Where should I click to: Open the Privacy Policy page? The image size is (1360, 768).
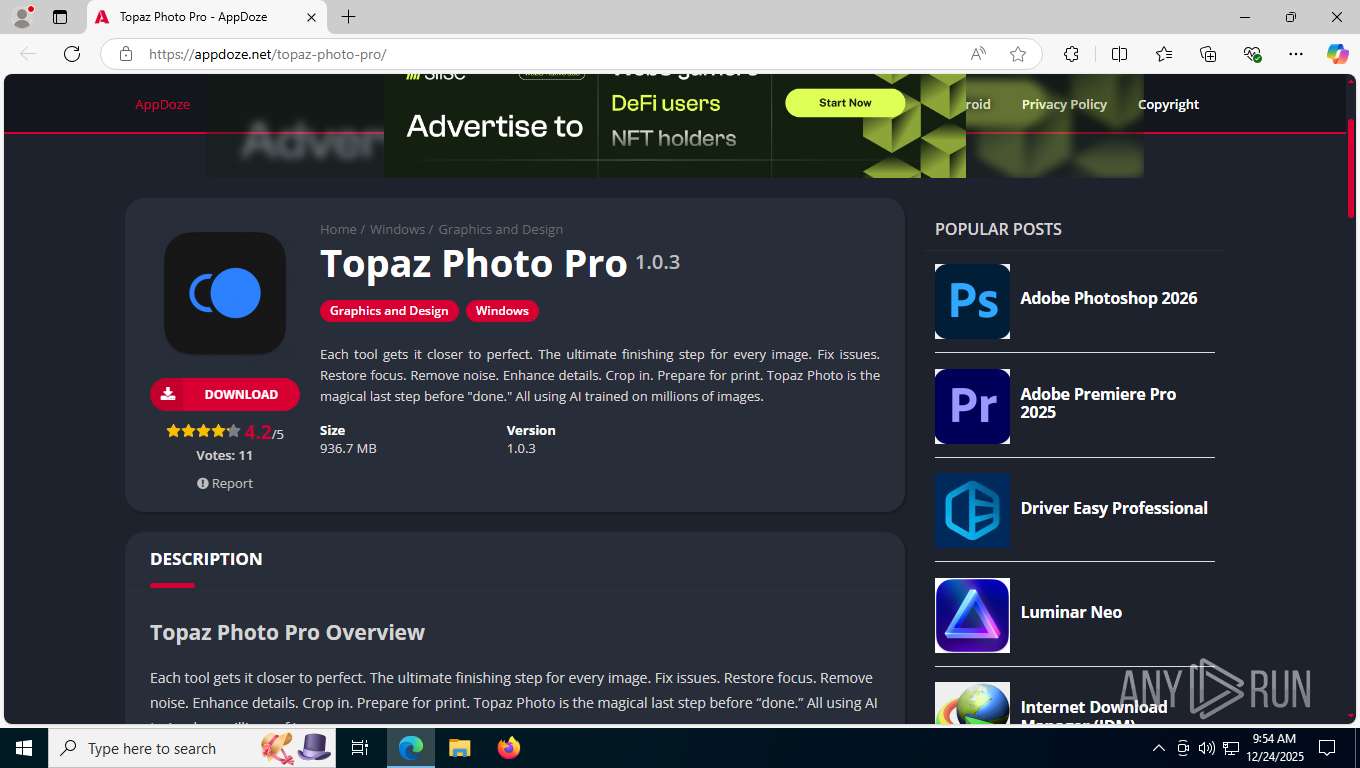(1064, 104)
